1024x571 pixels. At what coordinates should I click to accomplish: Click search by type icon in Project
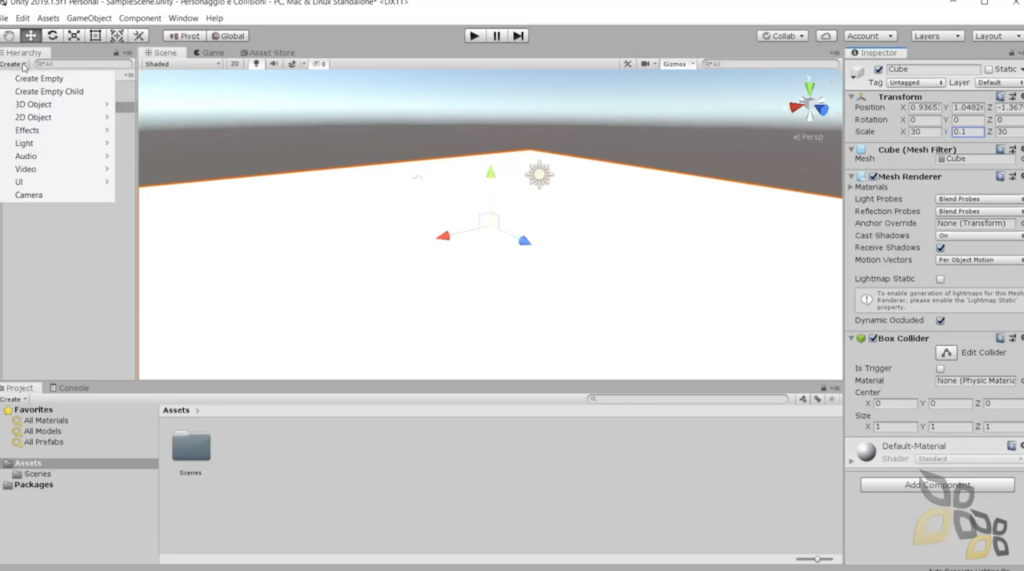click(x=803, y=399)
